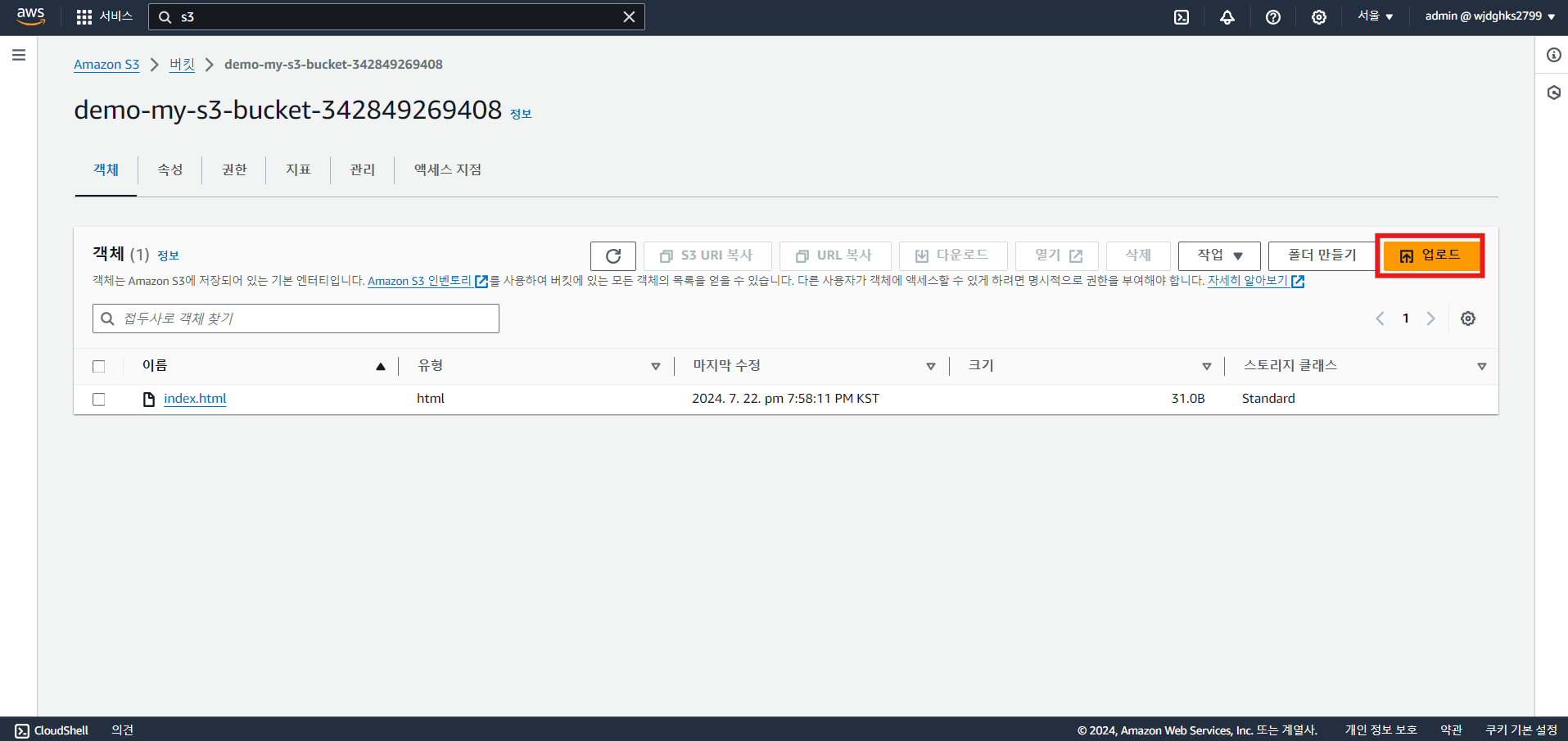The image size is (1568, 741).
Task: Open the 자세히 알아보기 link
Action: point(1256,281)
